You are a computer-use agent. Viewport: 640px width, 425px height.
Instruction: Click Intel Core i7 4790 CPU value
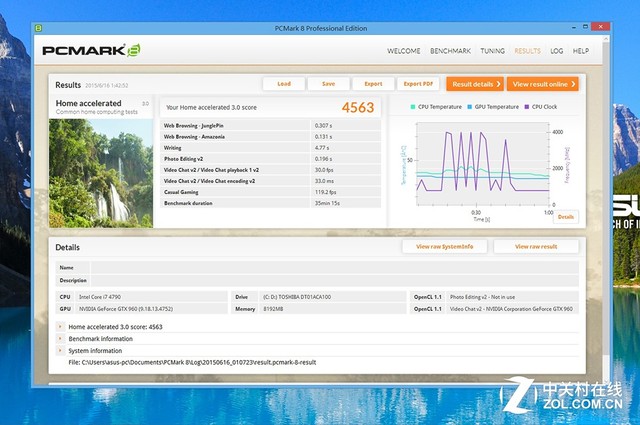pyautogui.click(x=100, y=297)
